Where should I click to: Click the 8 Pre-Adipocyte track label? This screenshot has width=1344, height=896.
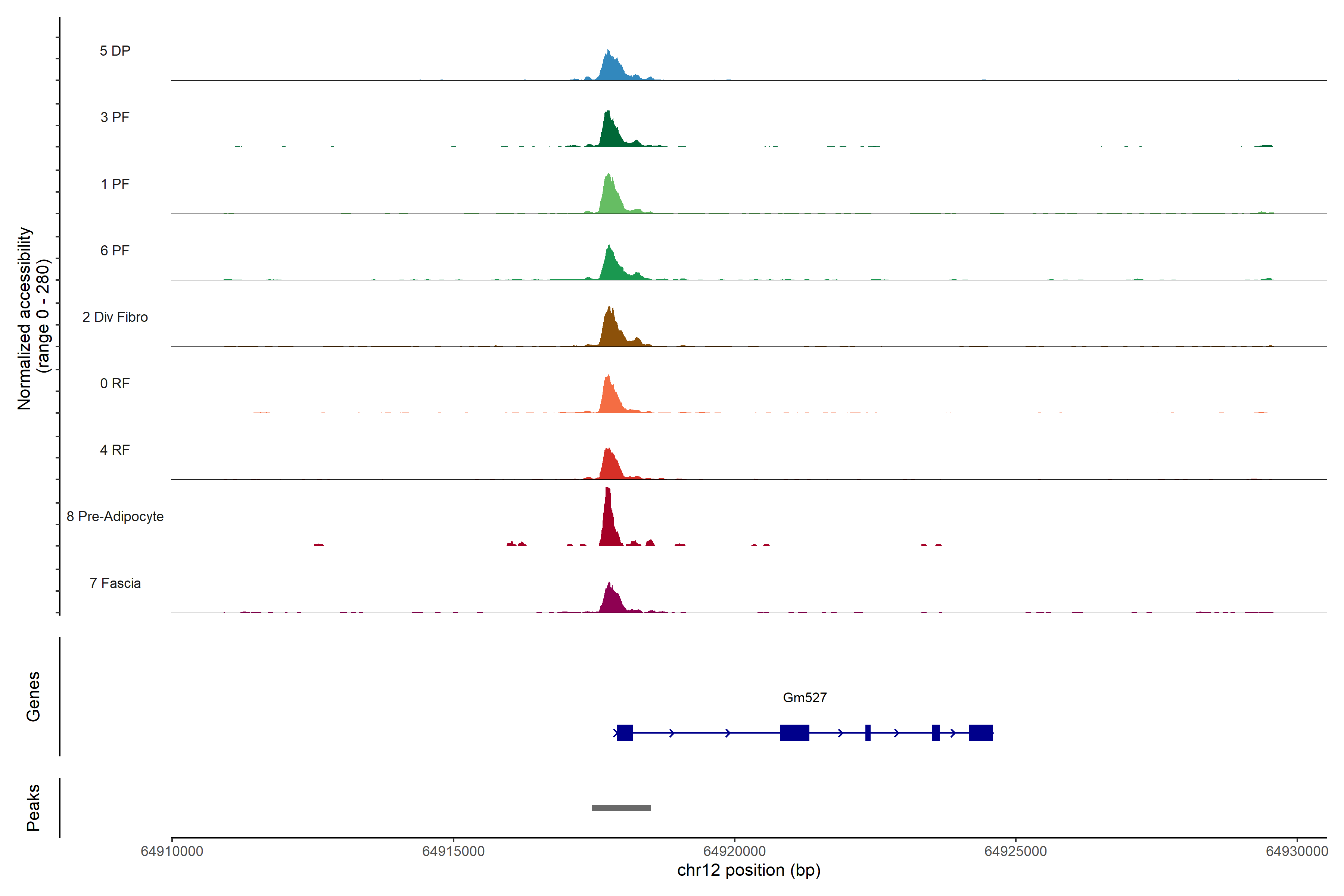(115, 517)
